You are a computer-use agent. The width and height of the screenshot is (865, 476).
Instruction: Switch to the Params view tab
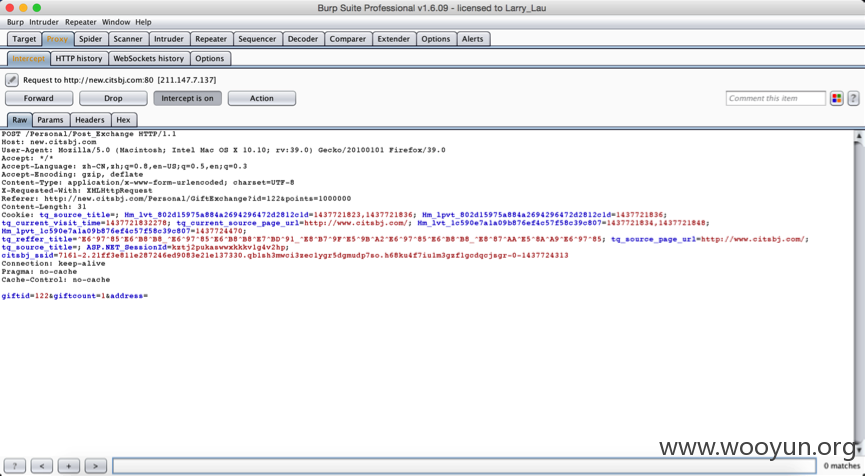50,120
